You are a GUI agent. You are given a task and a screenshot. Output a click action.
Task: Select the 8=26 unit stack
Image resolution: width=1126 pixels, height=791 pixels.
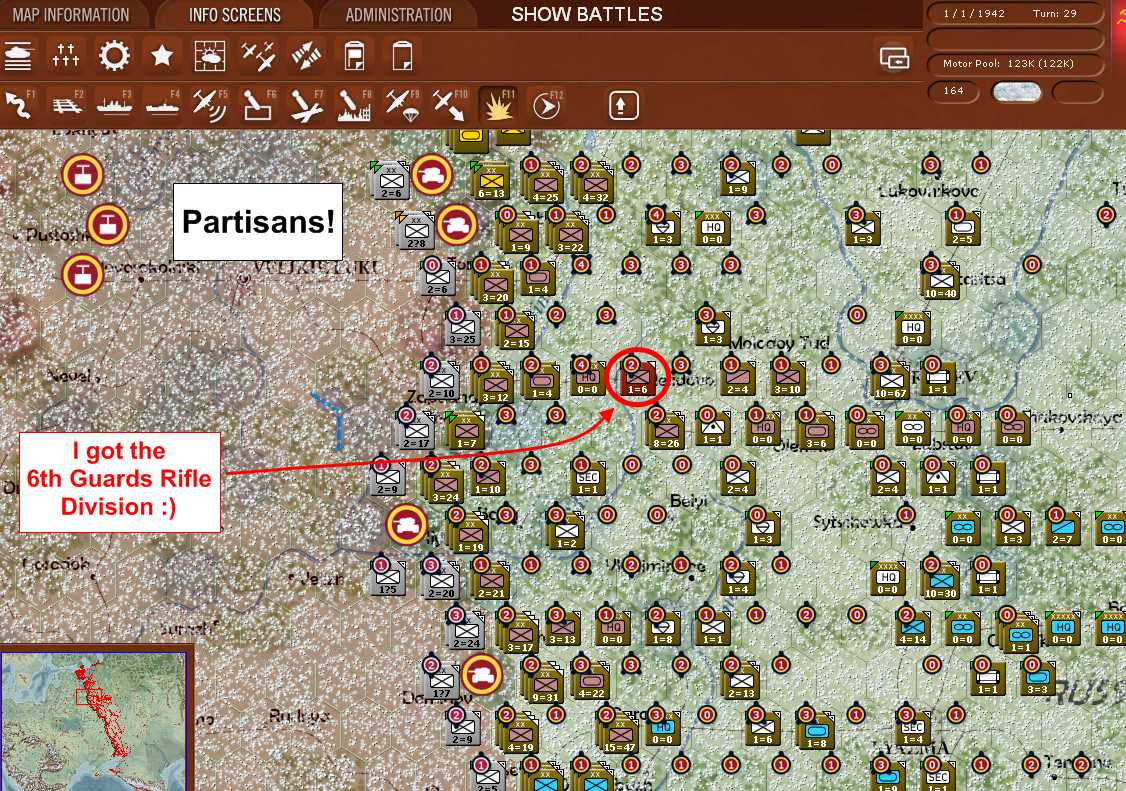tap(666, 432)
